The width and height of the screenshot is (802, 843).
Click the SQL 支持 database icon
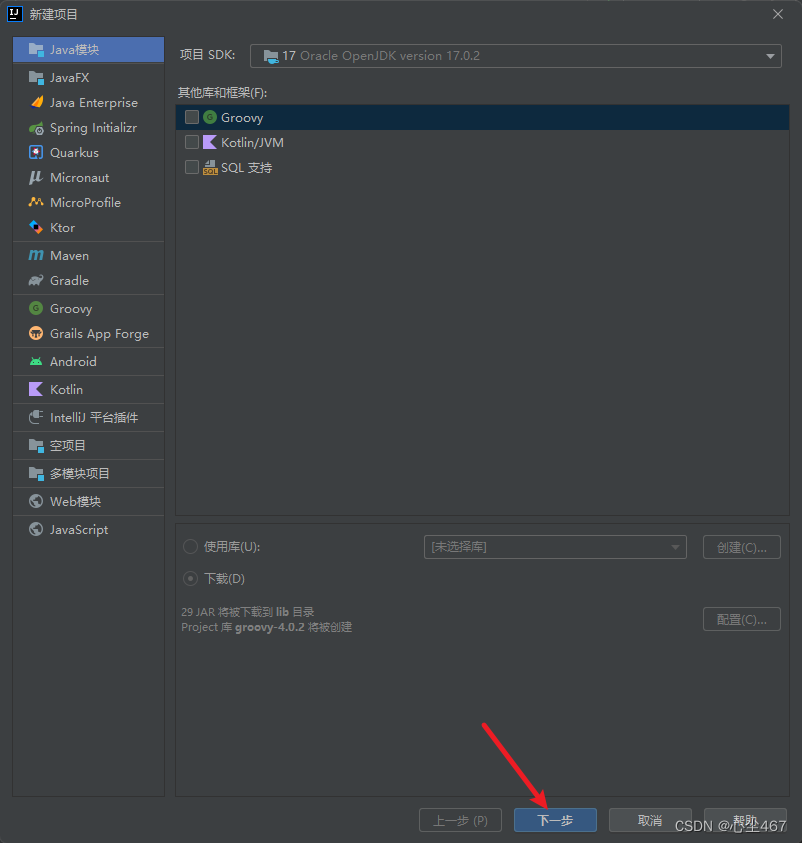pos(210,168)
